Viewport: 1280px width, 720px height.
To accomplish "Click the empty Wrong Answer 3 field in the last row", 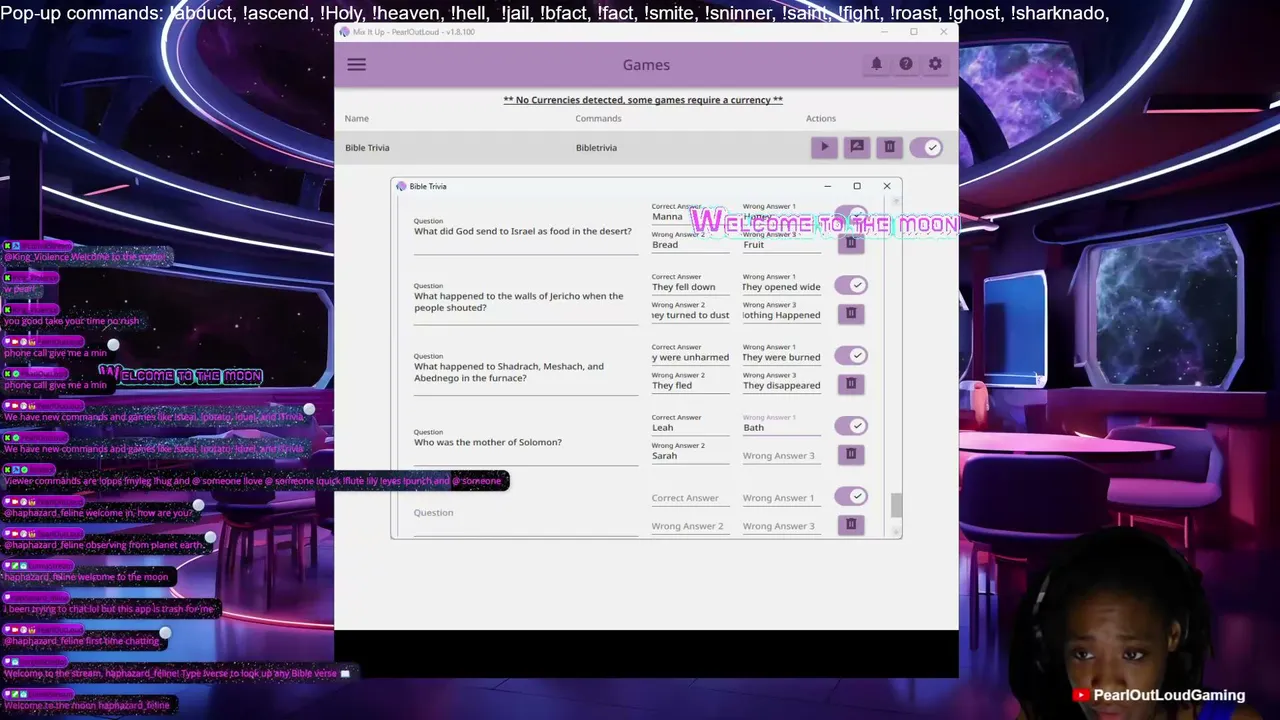I will [781, 526].
